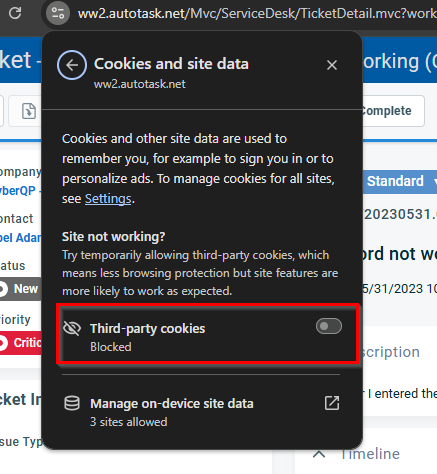
Task: Click the database icon for on-device site data
Action: pyautogui.click(x=72, y=403)
